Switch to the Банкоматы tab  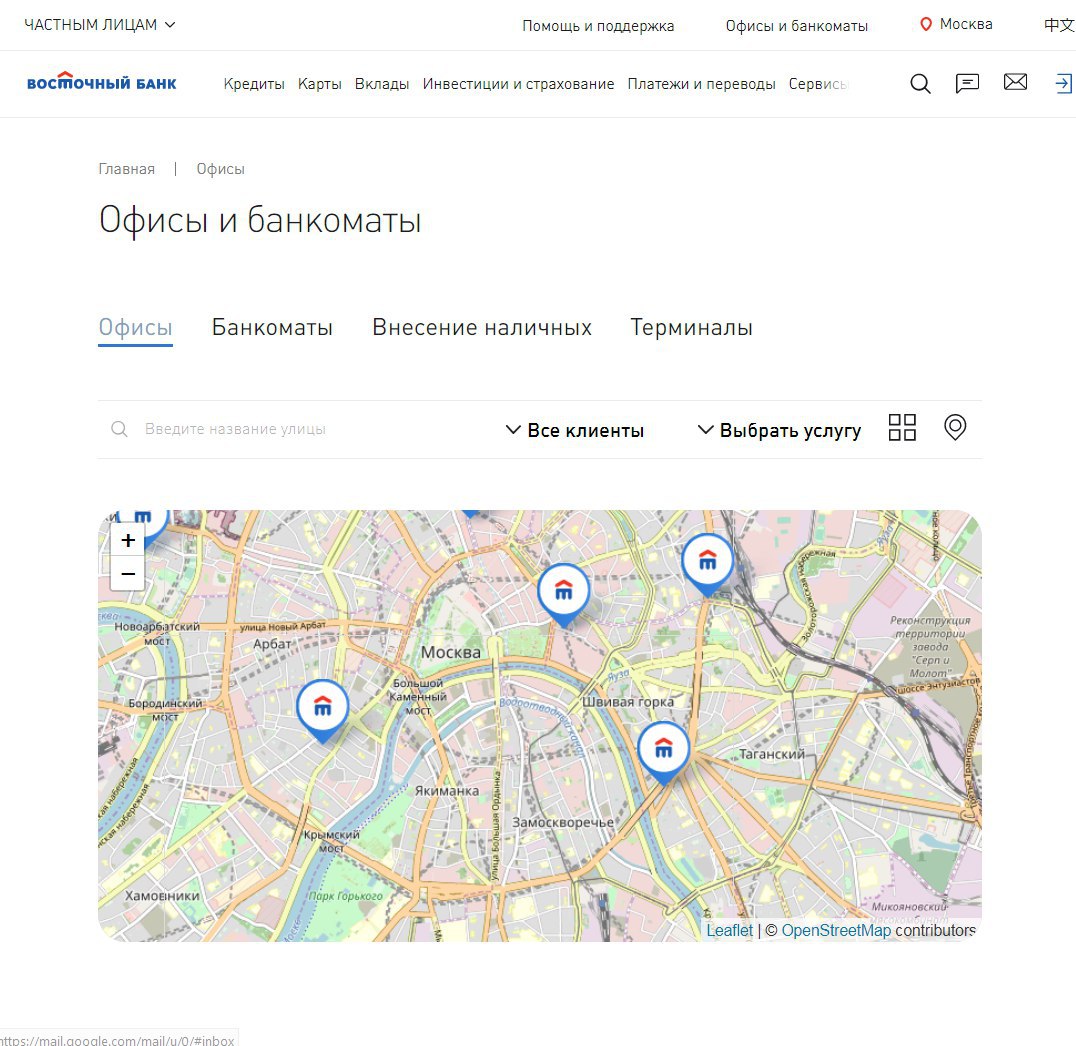coord(272,327)
